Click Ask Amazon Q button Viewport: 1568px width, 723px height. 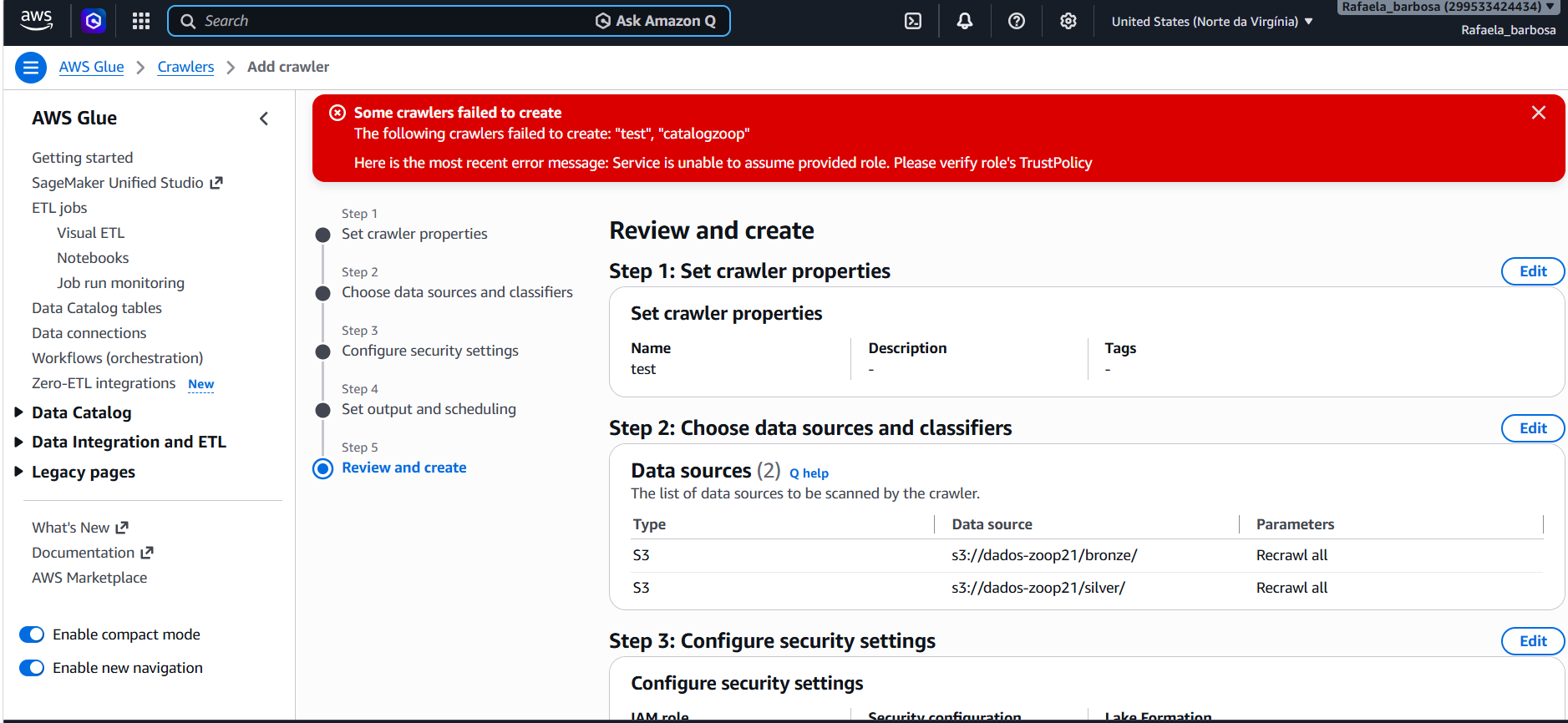pyautogui.click(x=656, y=21)
